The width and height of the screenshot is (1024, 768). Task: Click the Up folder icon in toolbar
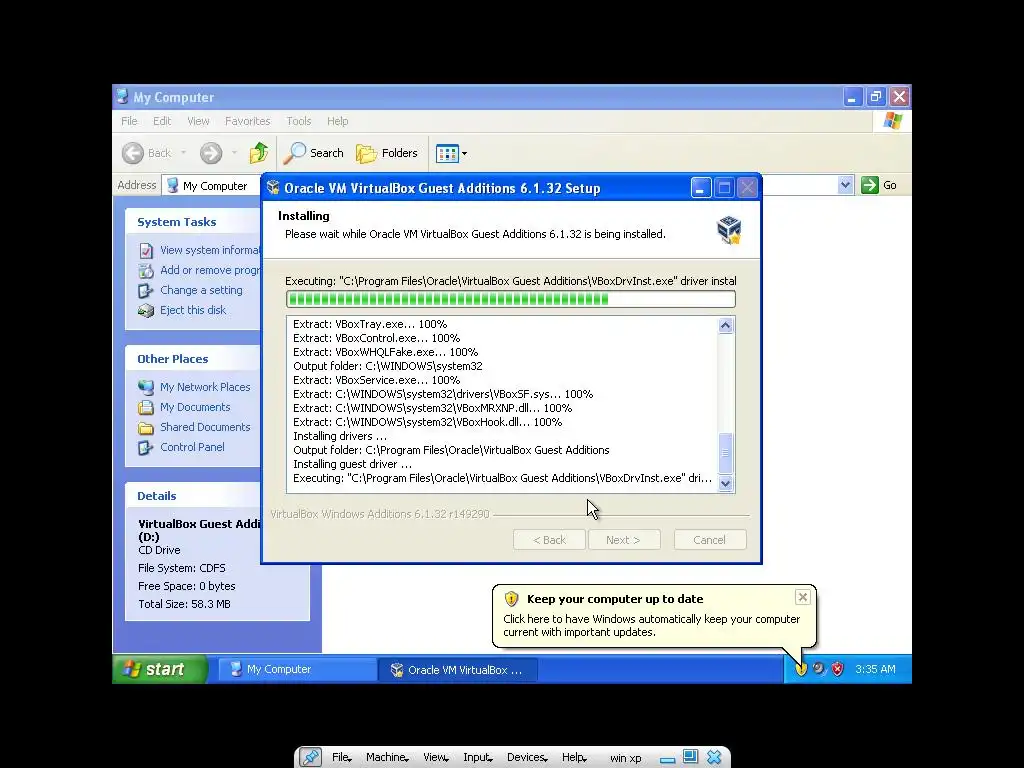tap(259, 153)
